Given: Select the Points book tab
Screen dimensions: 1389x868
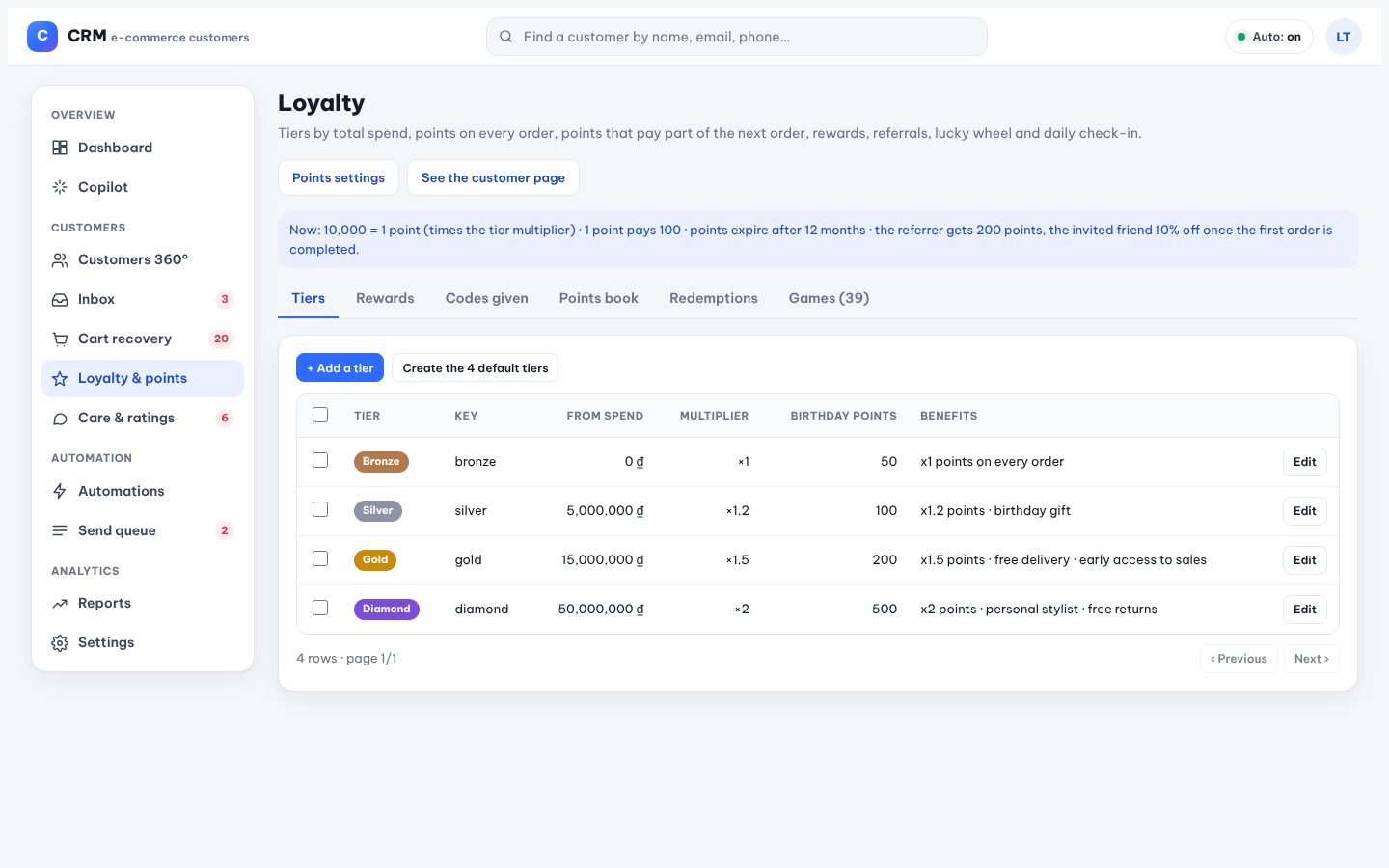Looking at the screenshot, I should click(x=599, y=298).
